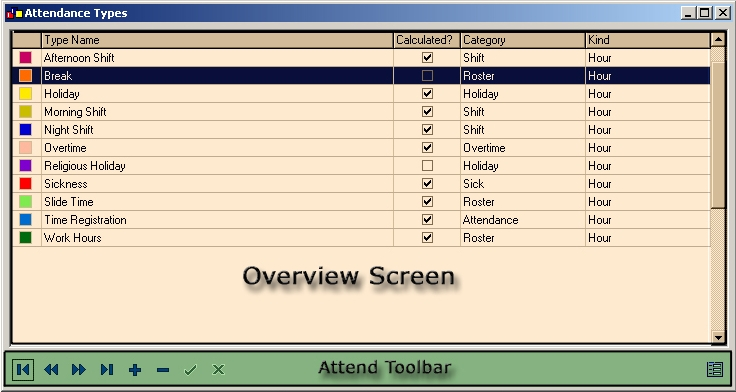Image resolution: width=736 pixels, height=392 pixels.
Task: Select the Holiday type name cell
Action: coord(217,93)
